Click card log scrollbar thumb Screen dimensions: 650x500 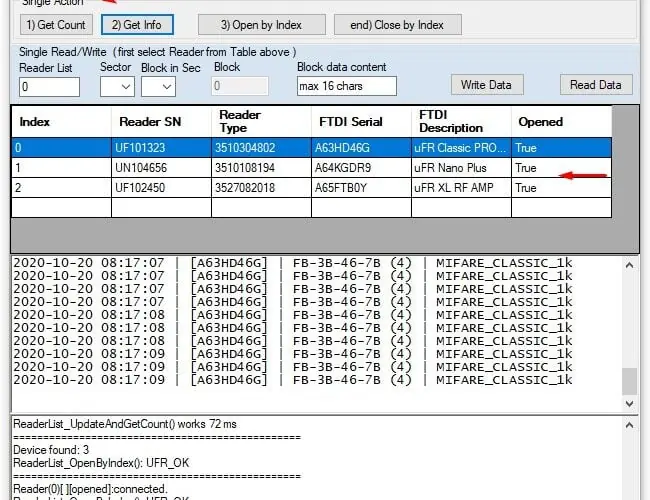(629, 381)
